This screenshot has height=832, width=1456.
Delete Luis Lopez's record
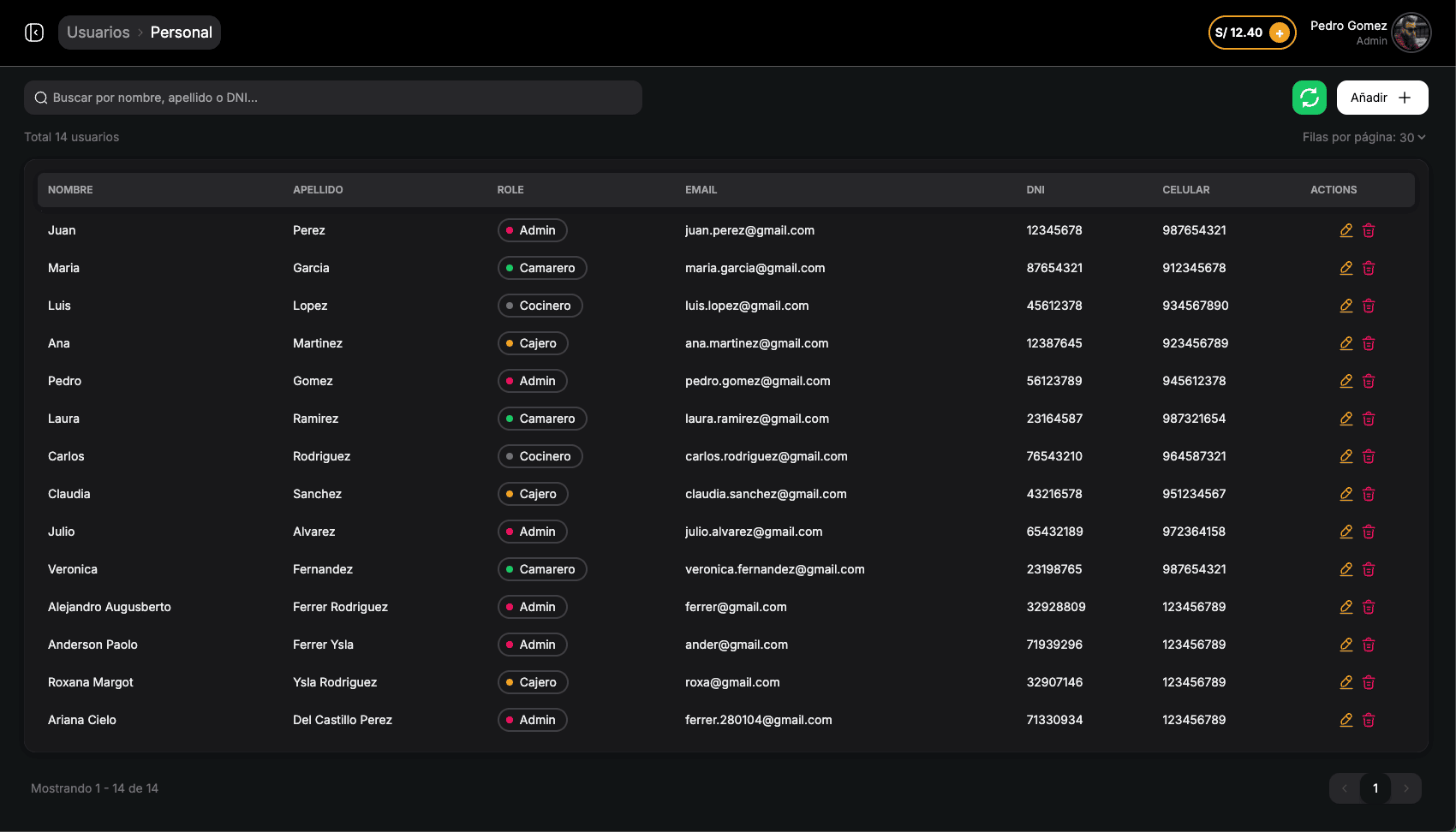click(x=1369, y=306)
